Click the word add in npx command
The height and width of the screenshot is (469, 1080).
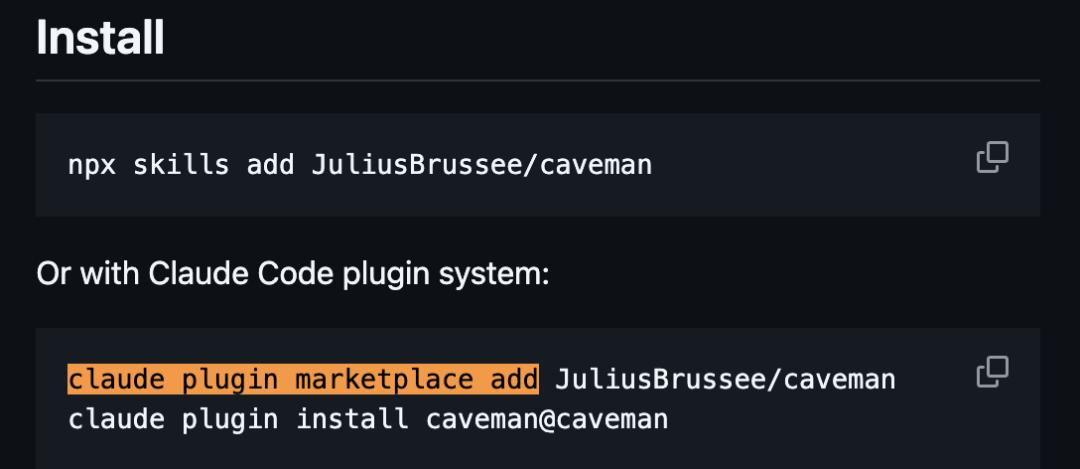point(270,164)
